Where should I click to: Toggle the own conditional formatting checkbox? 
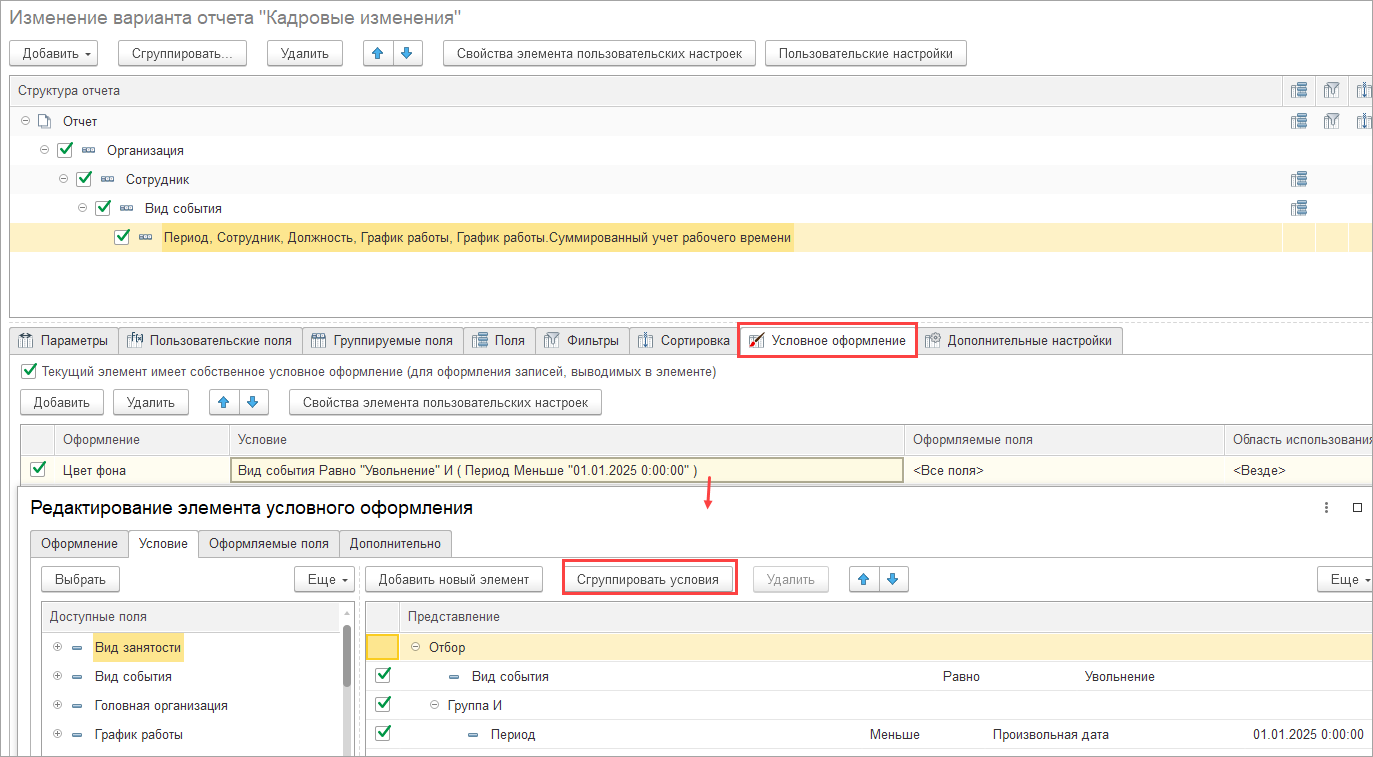28,371
